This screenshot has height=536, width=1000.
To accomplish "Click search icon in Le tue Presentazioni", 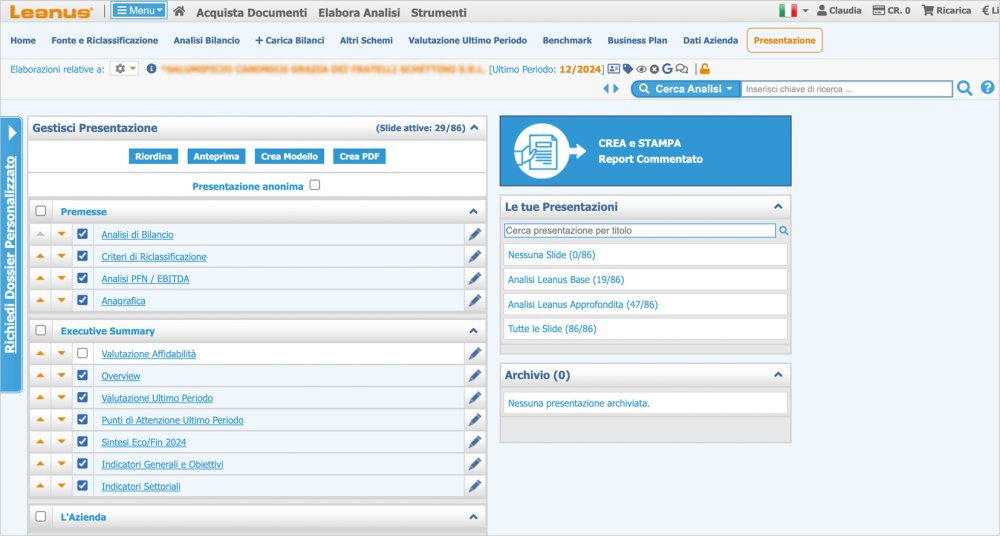I will 783,230.
